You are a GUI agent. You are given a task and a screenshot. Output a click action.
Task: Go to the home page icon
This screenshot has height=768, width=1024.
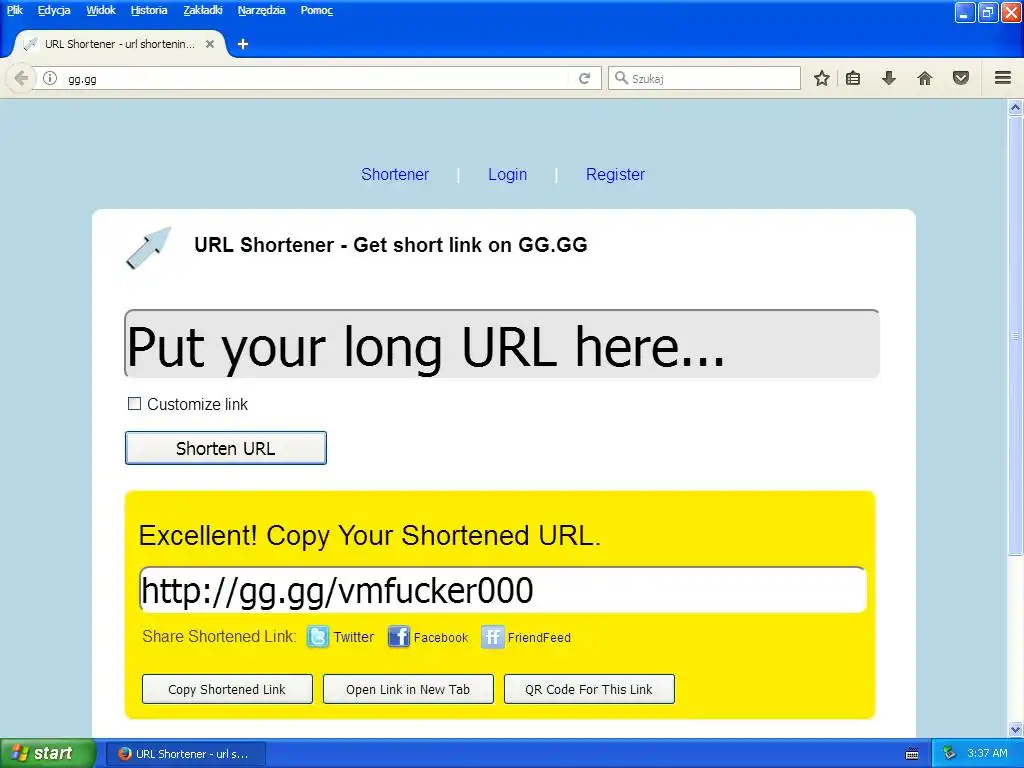point(925,78)
